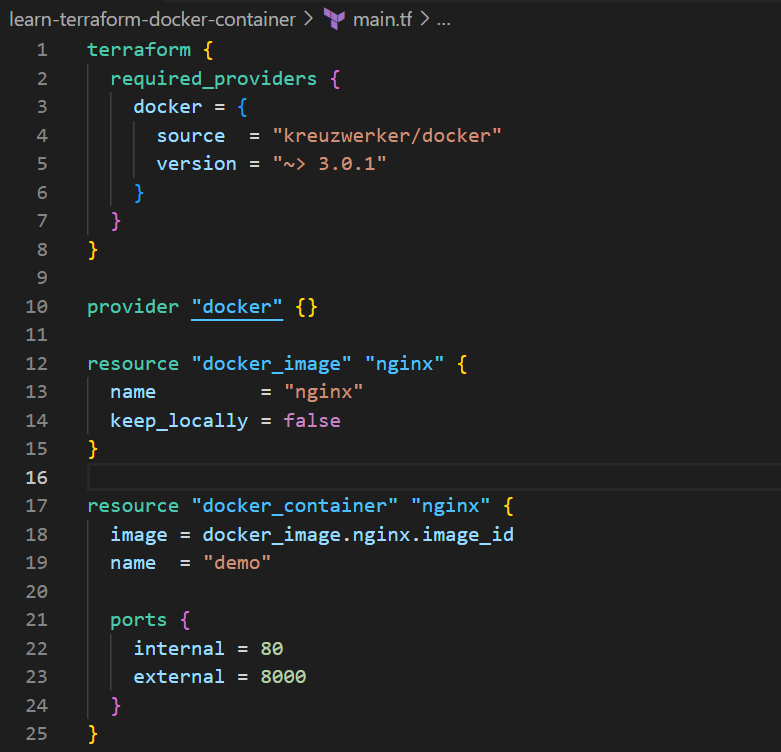The image size is (781, 752).
Task: Click the empty braces after provider "docker"
Action: tap(306, 307)
